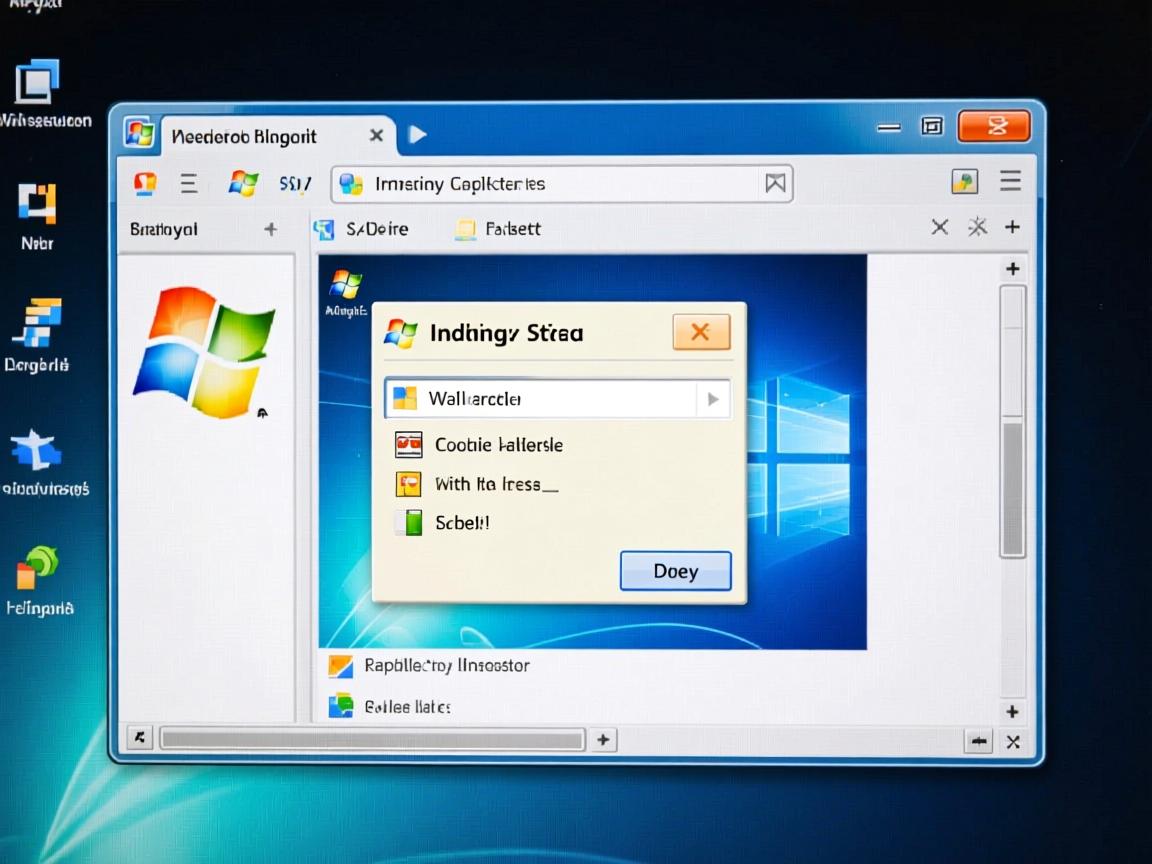Click the extension icon beside hamburger menu
Viewport: 1152px width, 864px height.
click(x=964, y=181)
